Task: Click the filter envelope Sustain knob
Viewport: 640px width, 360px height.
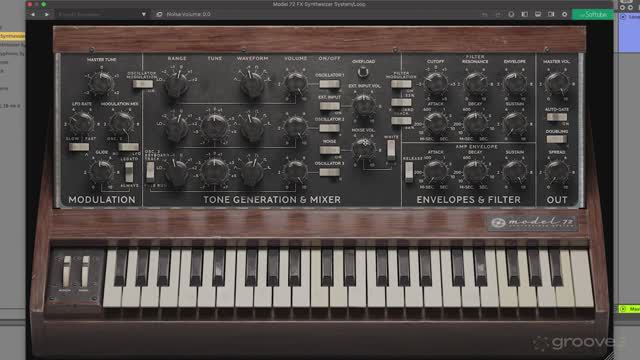Action: click(x=515, y=123)
